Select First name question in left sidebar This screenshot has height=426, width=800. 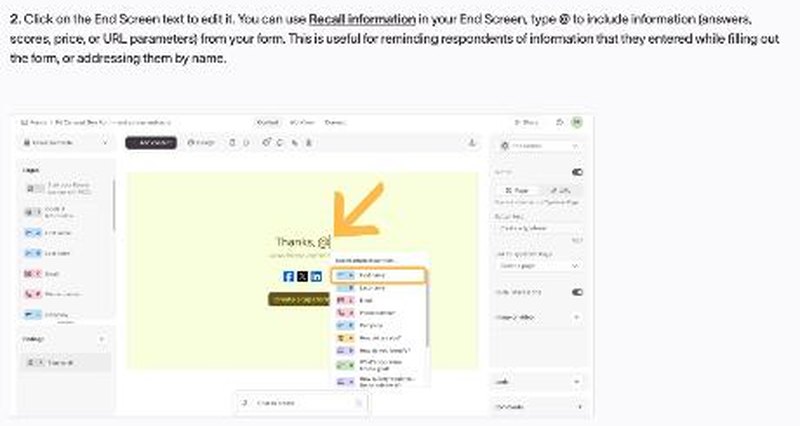65,233
